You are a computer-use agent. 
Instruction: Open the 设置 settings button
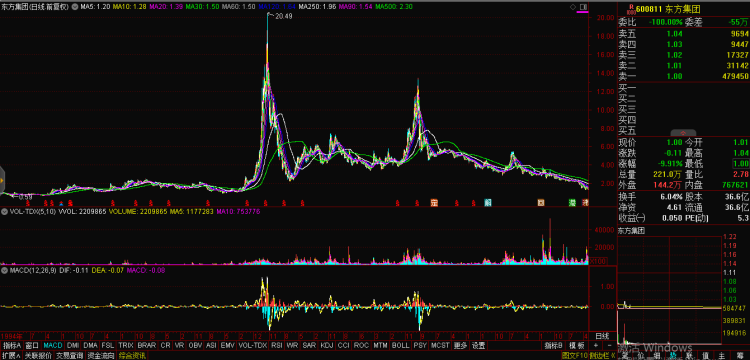click(478, 345)
